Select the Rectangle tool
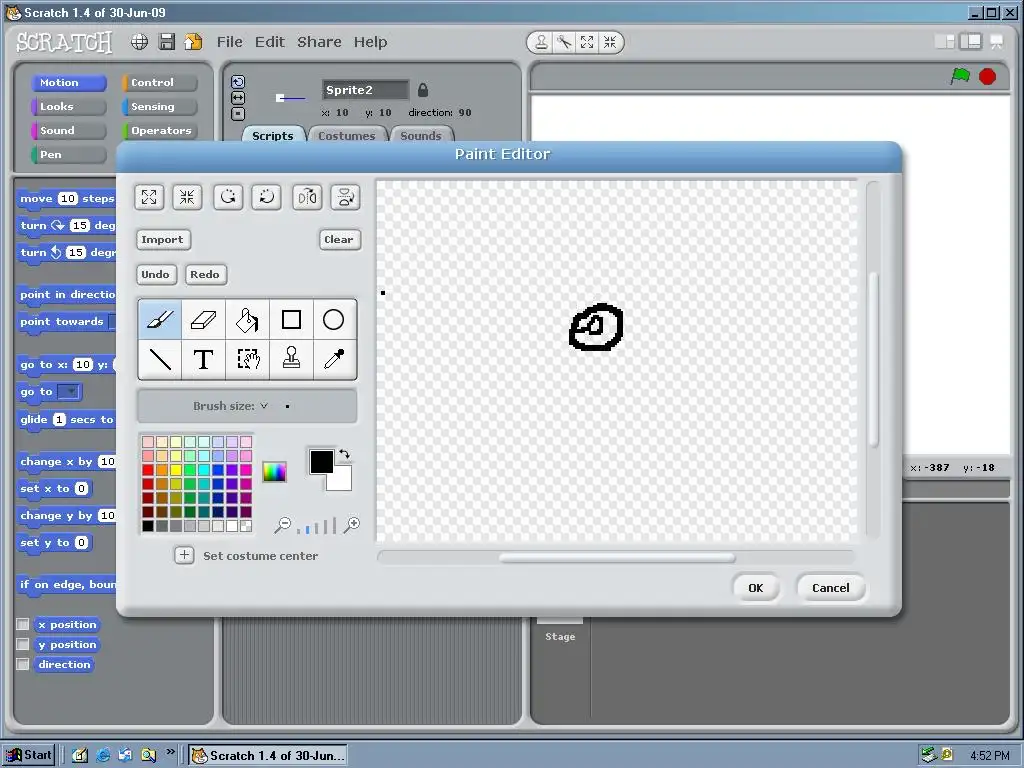This screenshot has height=768, width=1024. (291, 319)
